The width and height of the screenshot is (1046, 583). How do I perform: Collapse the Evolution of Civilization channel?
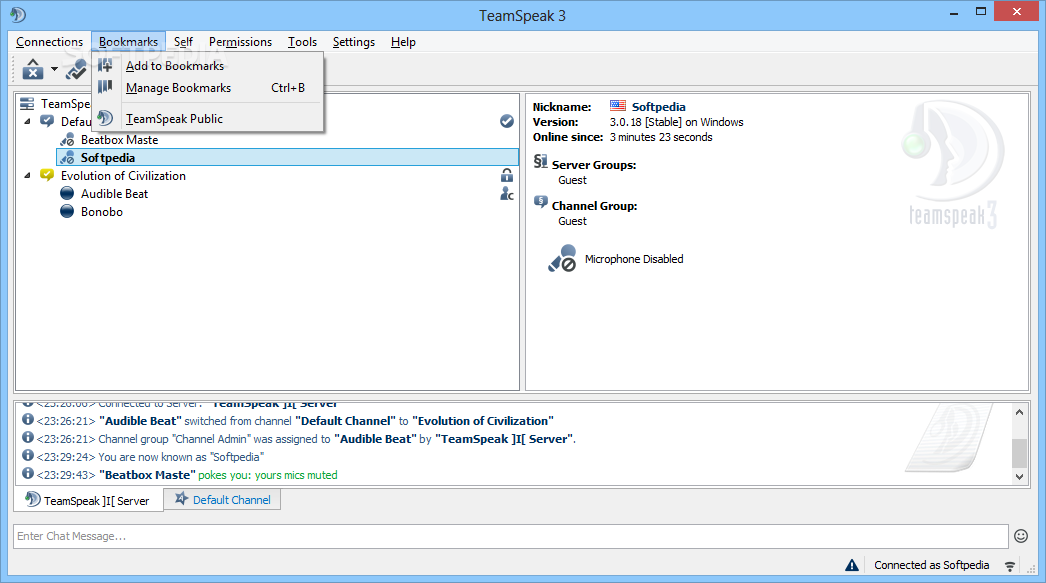pyautogui.click(x=27, y=175)
